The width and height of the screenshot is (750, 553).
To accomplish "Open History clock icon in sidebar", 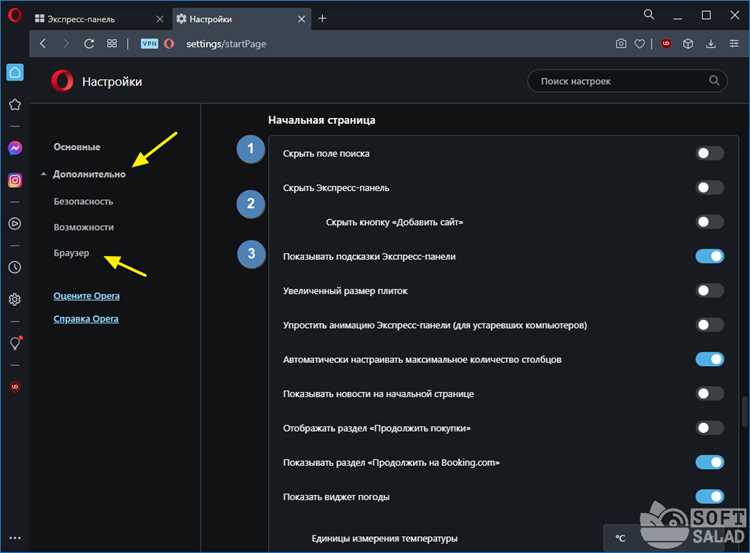I will point(15,267).
